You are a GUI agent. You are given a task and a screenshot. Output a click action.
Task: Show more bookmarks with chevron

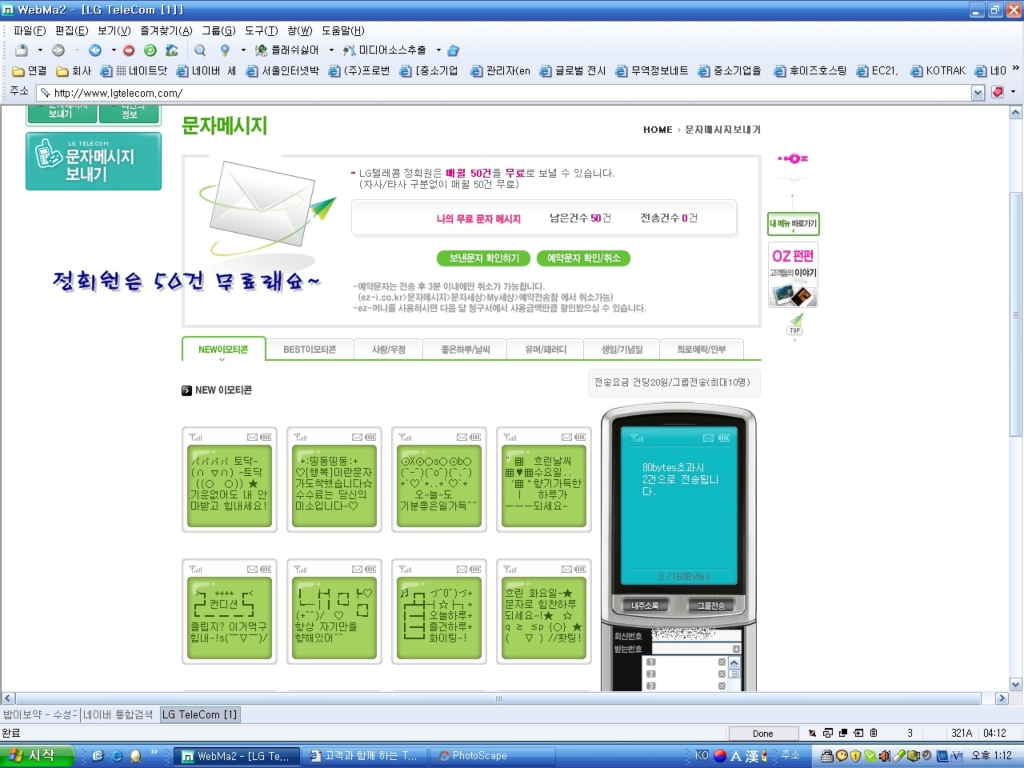(1016, 69)
